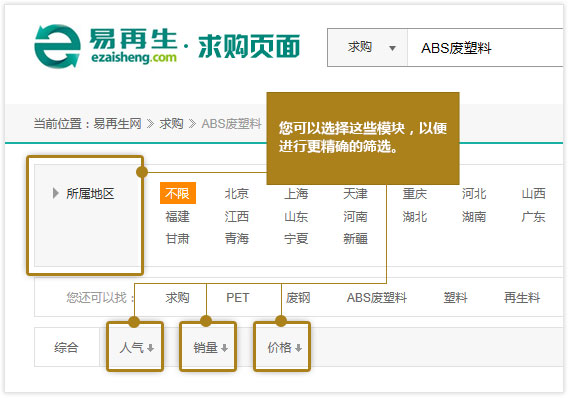569x398 pixels.
Task: Filter by region 山西
Action: (x=533, y=193)
